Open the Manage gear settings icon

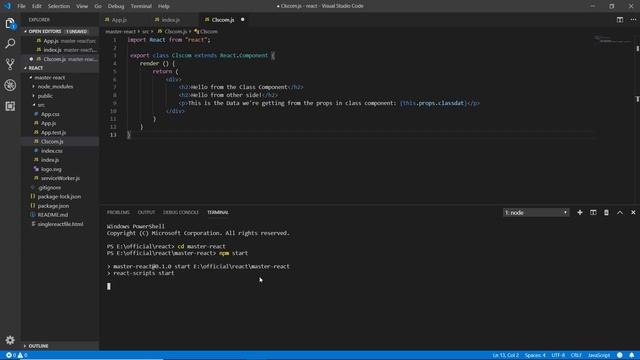10,340
